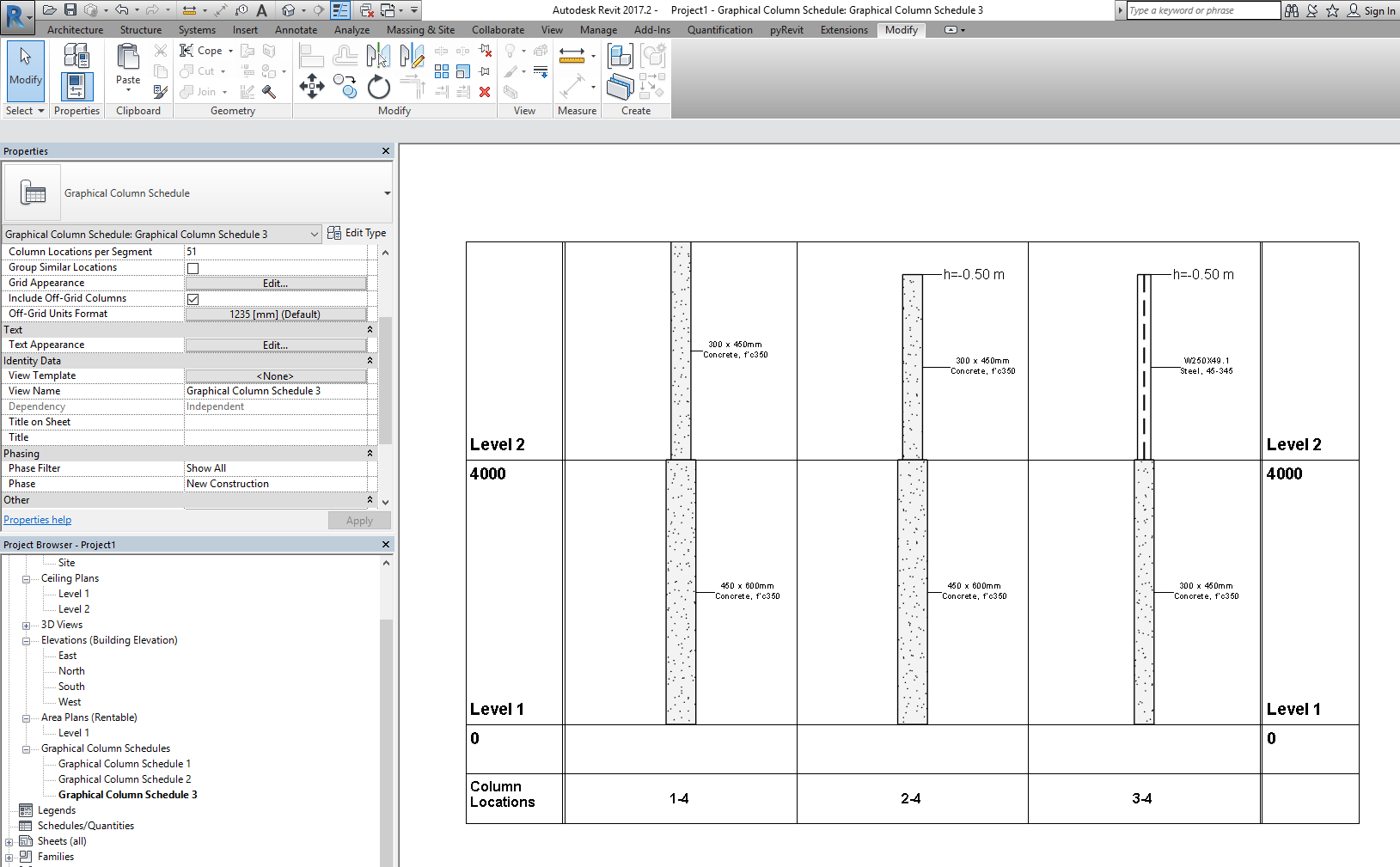This screenshot has width=1400, height=867.
Task: Open Graphical Column Schedule 2 in Project Browser
Action: pos(125,779)
